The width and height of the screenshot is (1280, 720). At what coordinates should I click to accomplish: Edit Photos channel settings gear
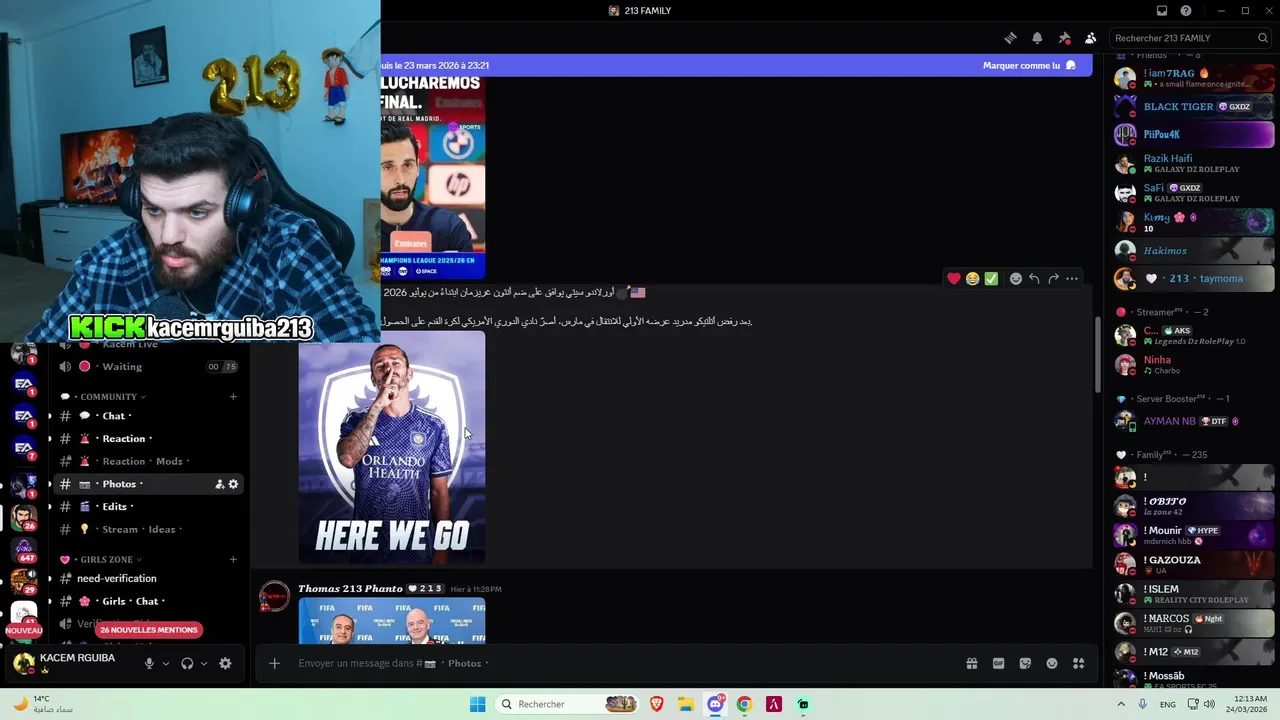(x=233, y=484)
